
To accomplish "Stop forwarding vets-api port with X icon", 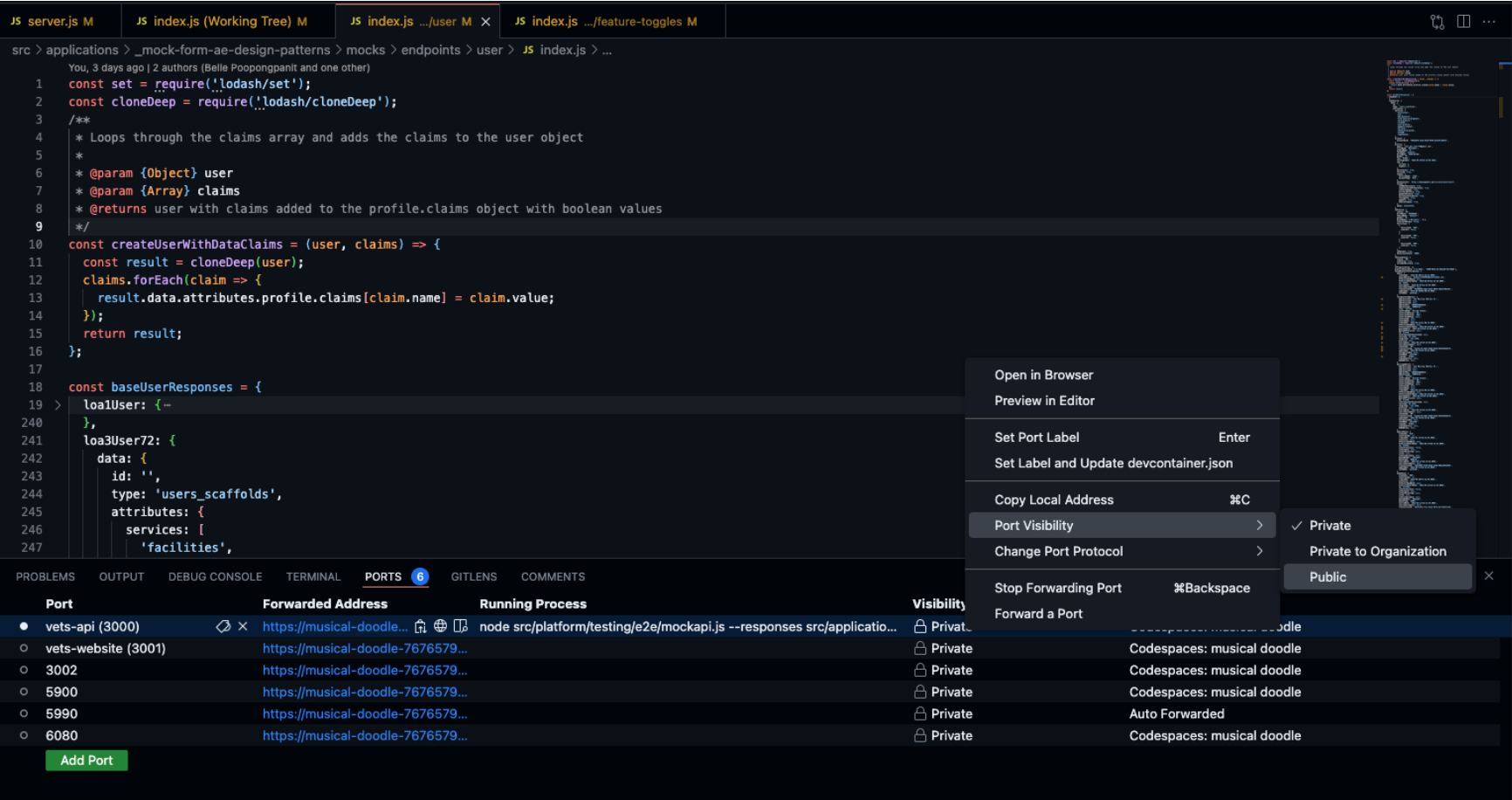I will (x=243, y=626).
